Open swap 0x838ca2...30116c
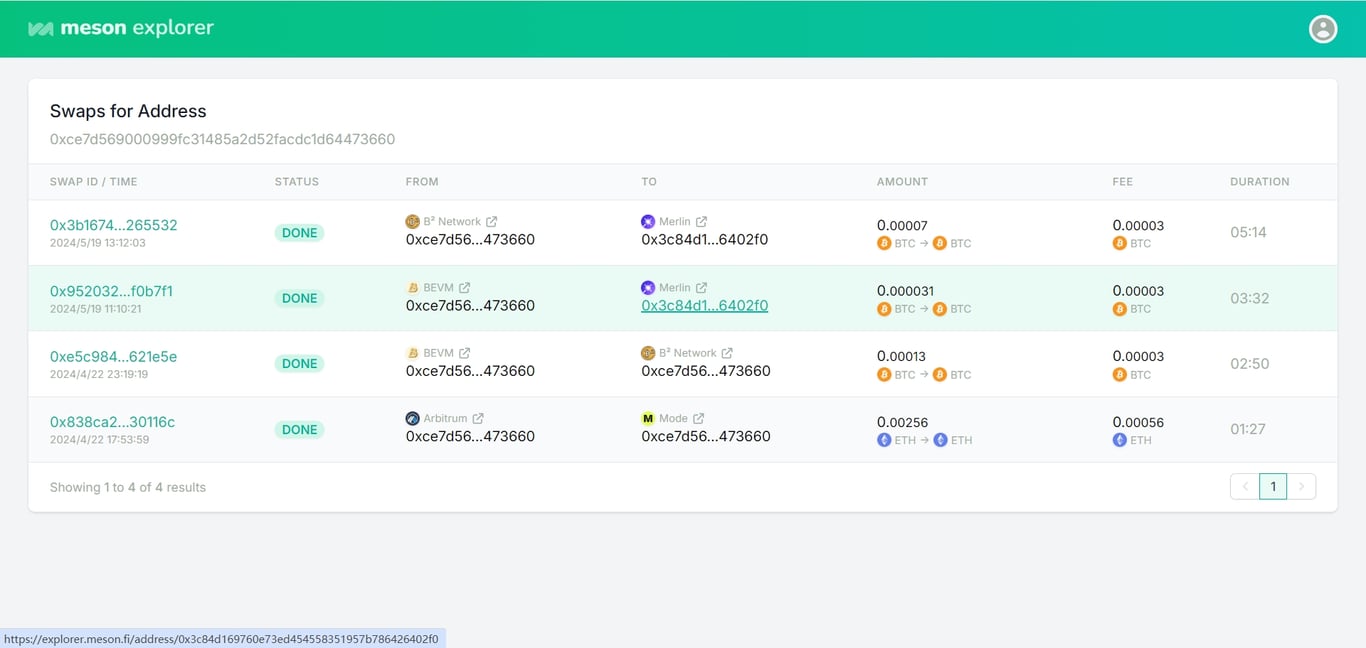 (x=113, y=422)
